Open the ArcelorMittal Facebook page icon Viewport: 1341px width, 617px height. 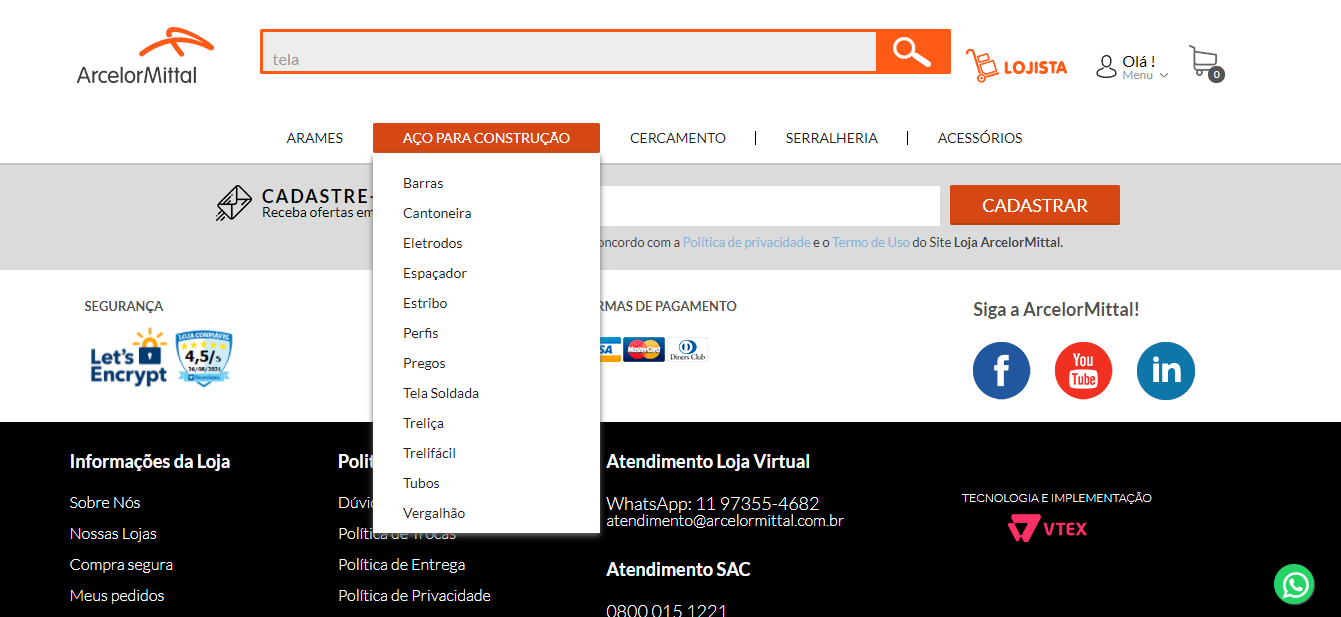(x=1001, y=370)
